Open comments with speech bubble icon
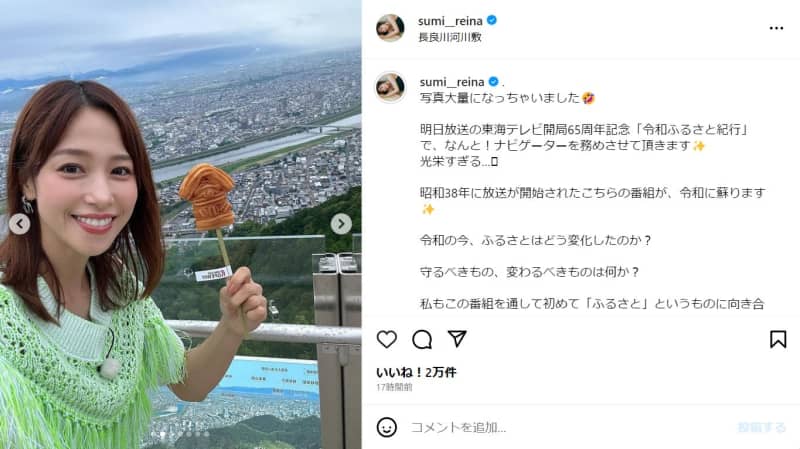800x449 pixels. click(x=422, y=339)
